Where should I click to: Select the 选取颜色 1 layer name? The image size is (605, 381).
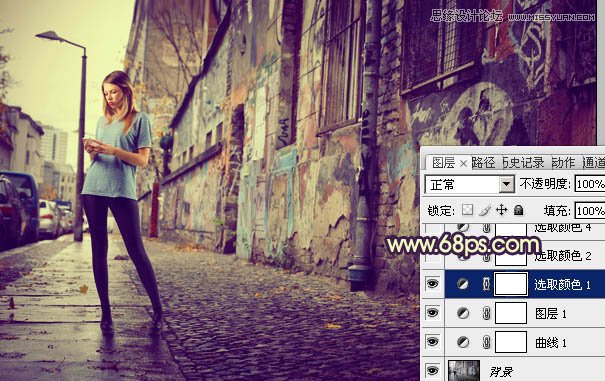coord(562,284)
